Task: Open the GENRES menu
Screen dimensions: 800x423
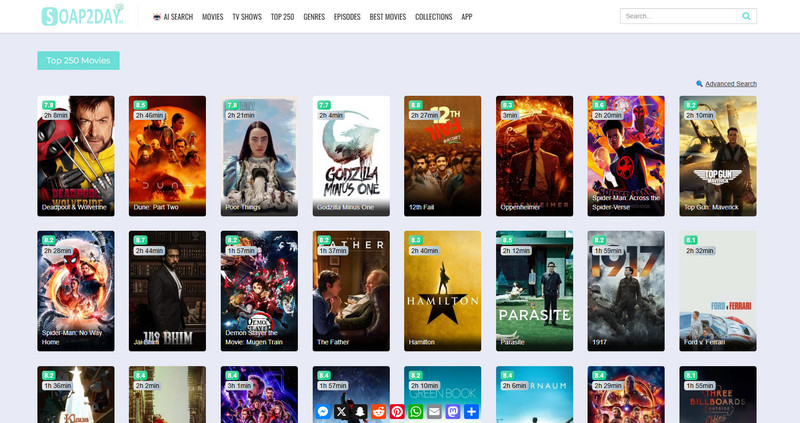Action: point(314,17)
